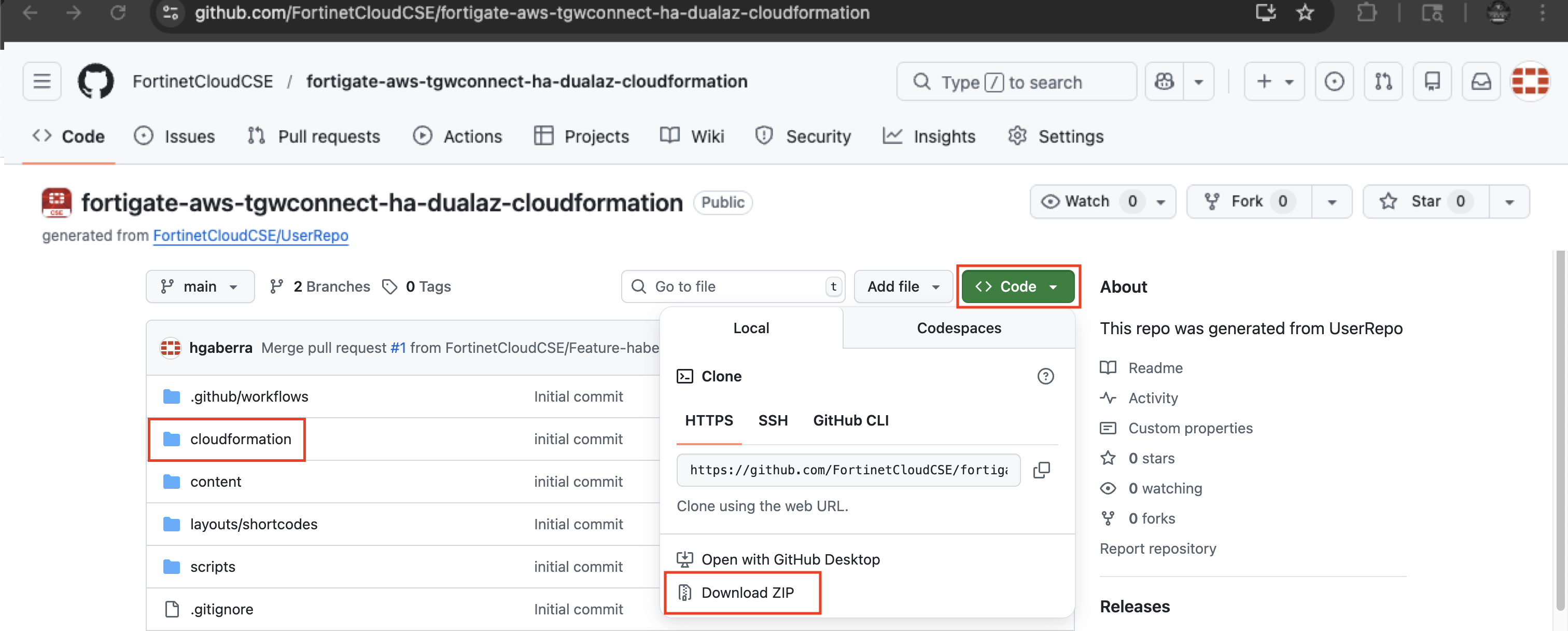The height and width of the screenshot is (631, 1568).
Task: Open the notifications inbox
Action: (1480, 81)
